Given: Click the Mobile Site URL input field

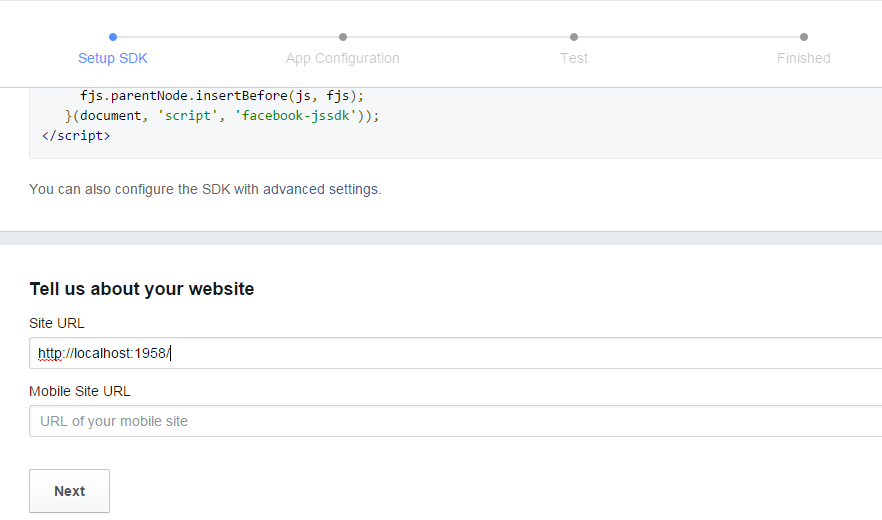Looking at the screenshot, I should point(456,421).
